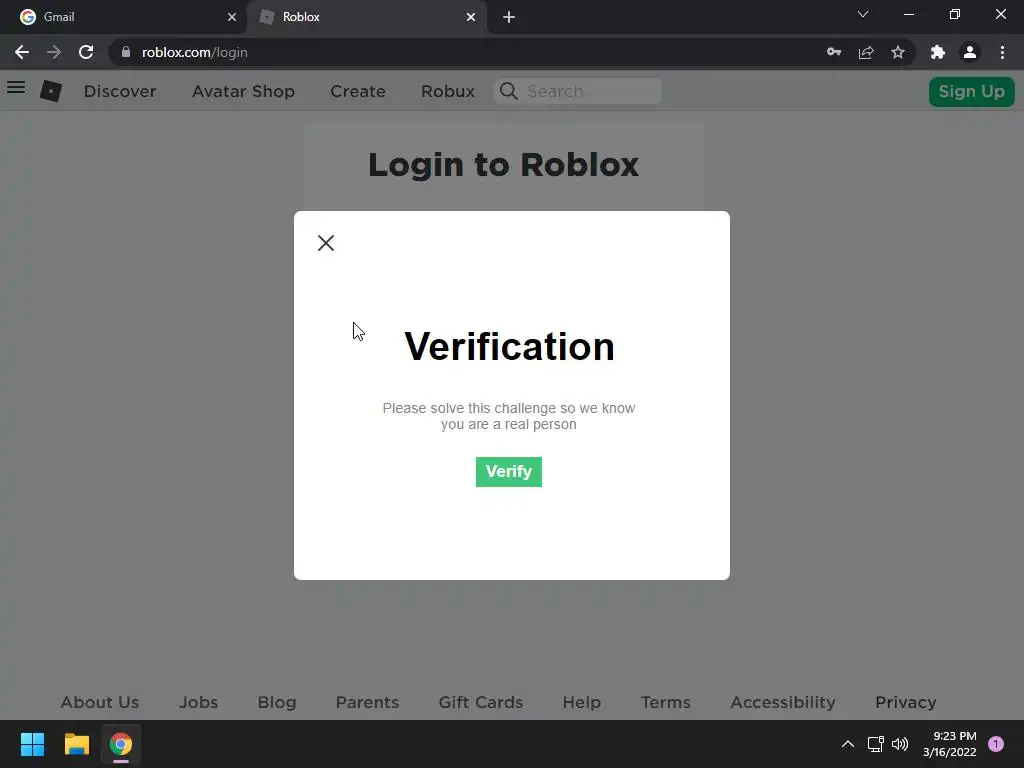Go back to the previous page

pyautogui.click(x=22, y=52)
